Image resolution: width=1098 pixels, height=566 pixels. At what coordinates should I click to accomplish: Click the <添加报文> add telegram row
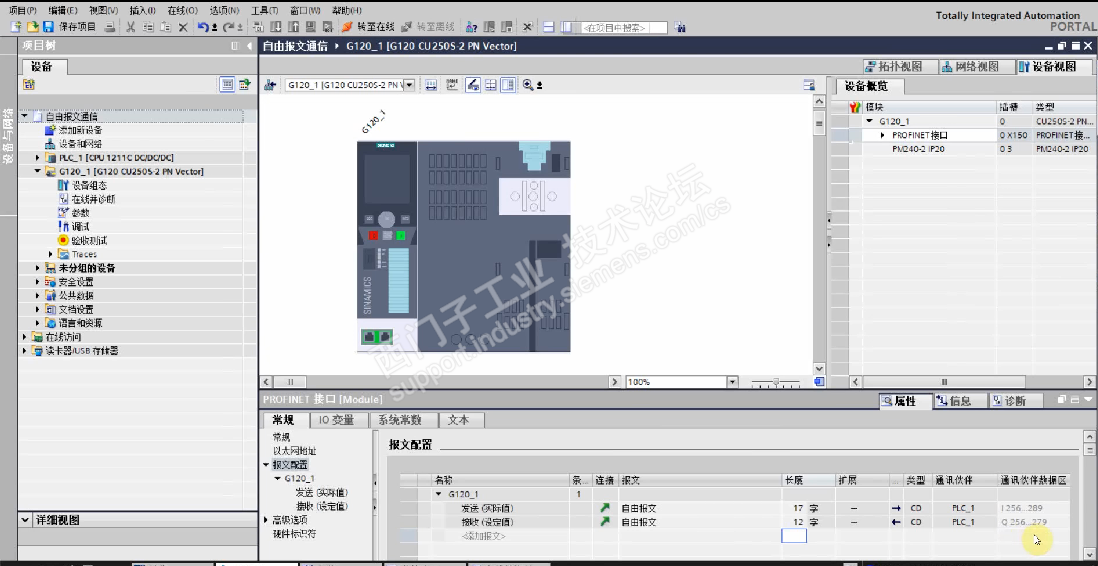click(x=483, y=536)
